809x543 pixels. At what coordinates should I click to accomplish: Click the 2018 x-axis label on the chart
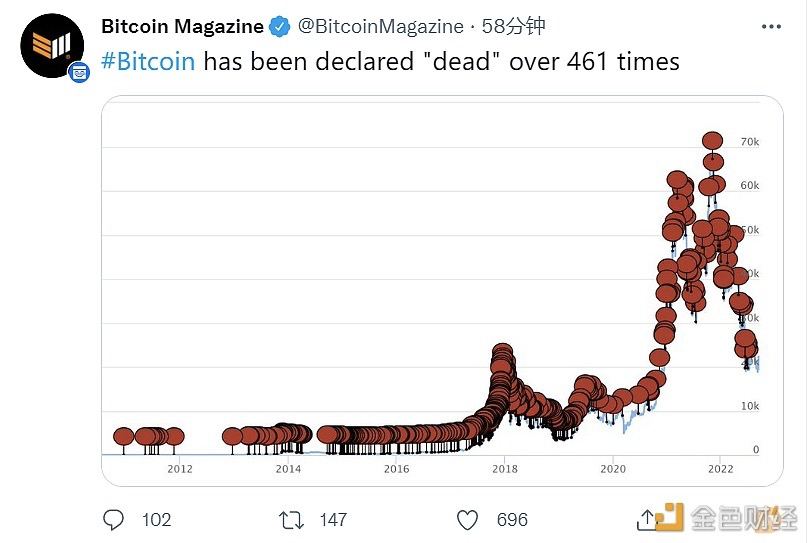tap(505, 468)
